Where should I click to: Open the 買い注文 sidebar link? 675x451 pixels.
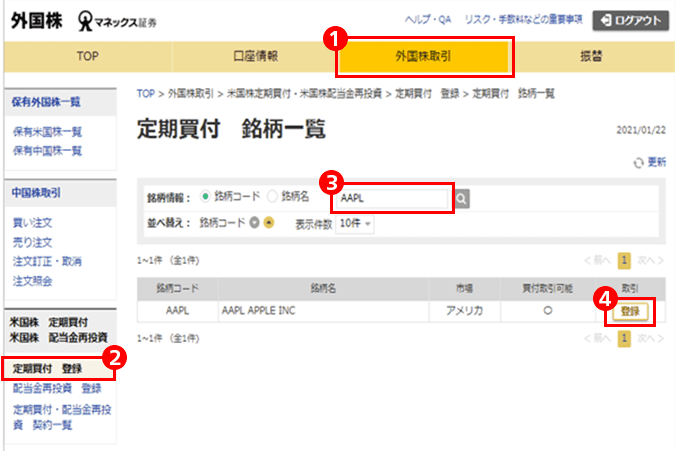(32, 223)
